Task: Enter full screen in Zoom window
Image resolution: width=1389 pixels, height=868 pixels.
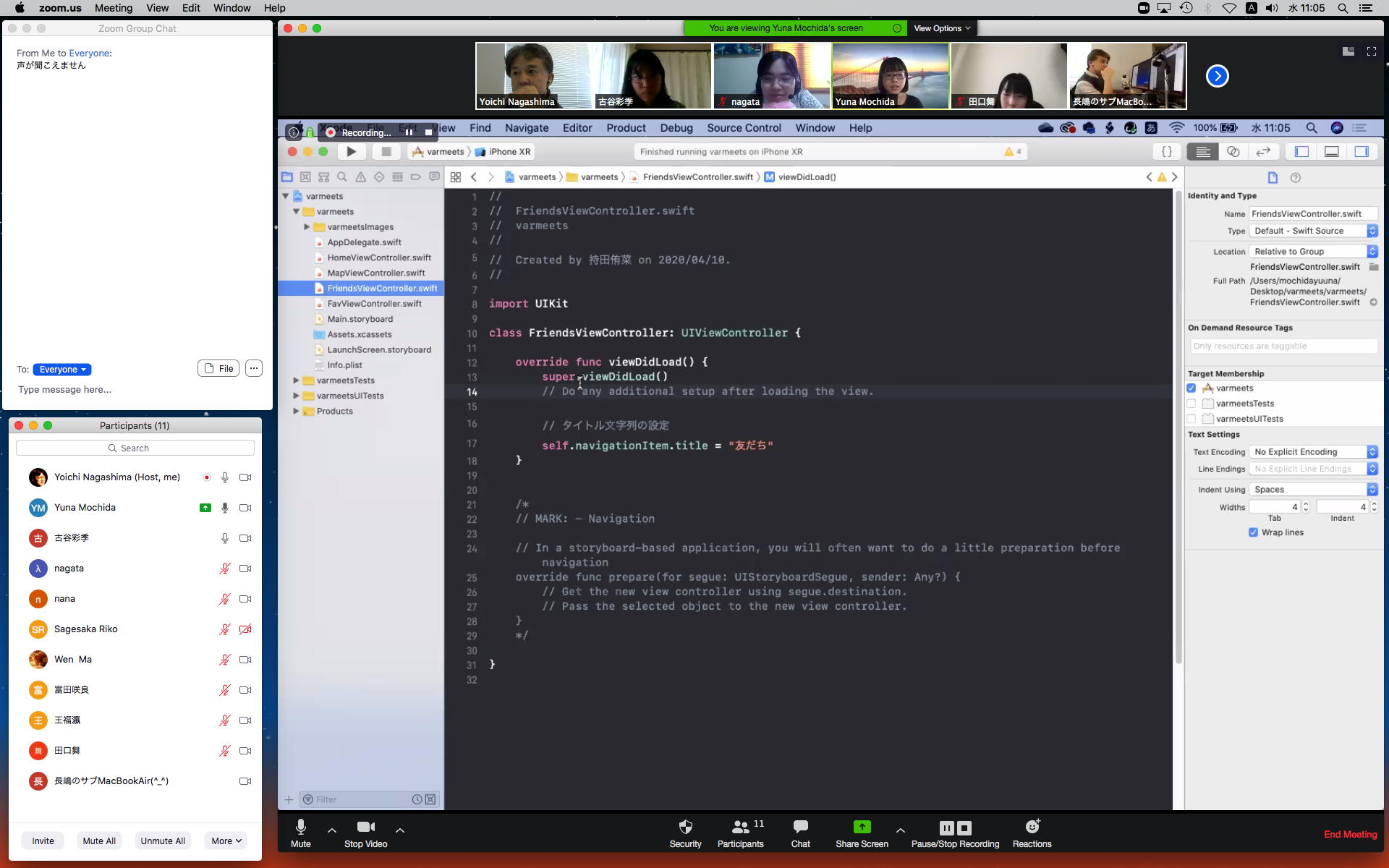Action: pos(1371,51)
